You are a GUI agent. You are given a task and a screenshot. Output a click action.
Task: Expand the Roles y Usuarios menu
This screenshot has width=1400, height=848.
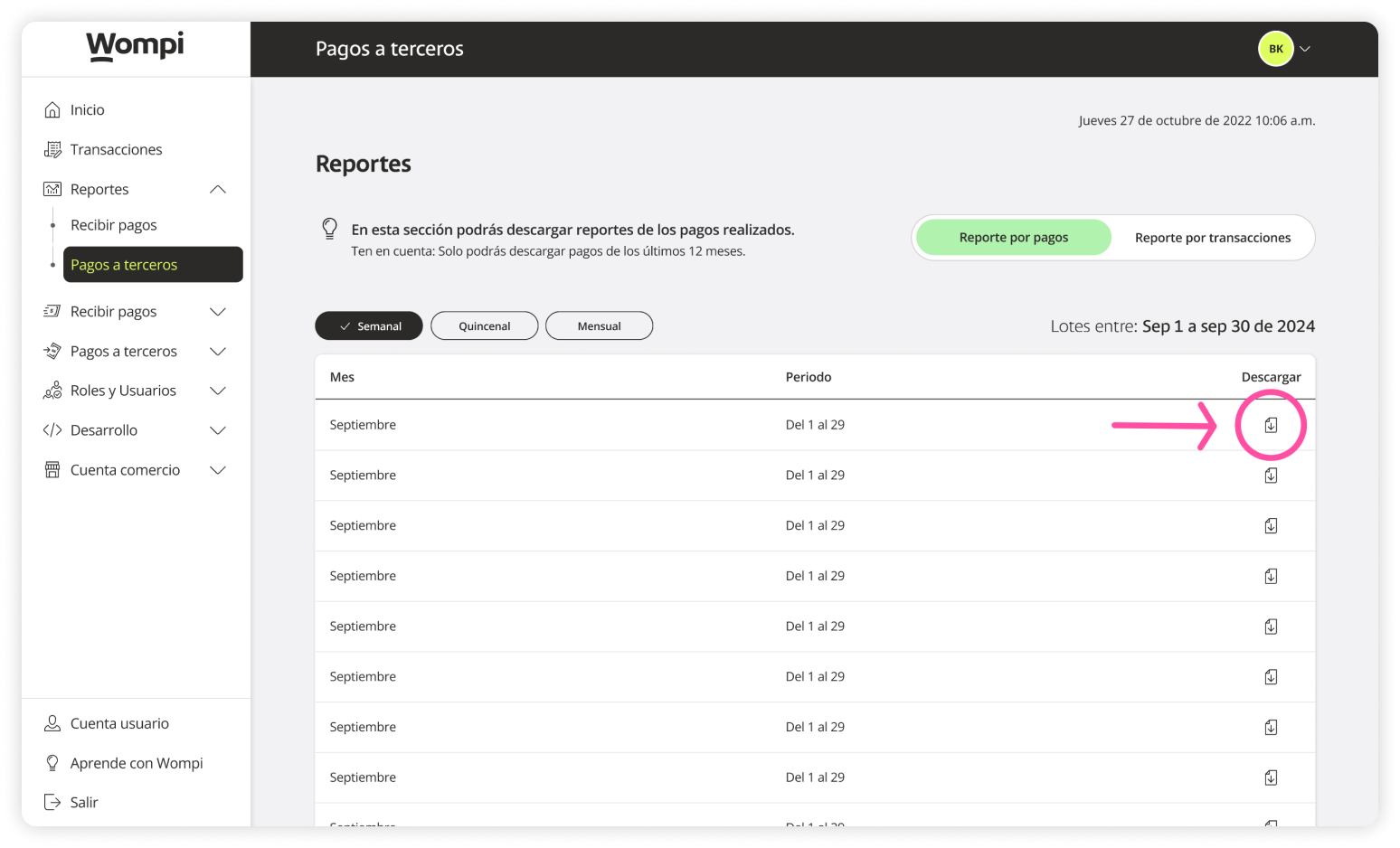[x=217, y=391]
